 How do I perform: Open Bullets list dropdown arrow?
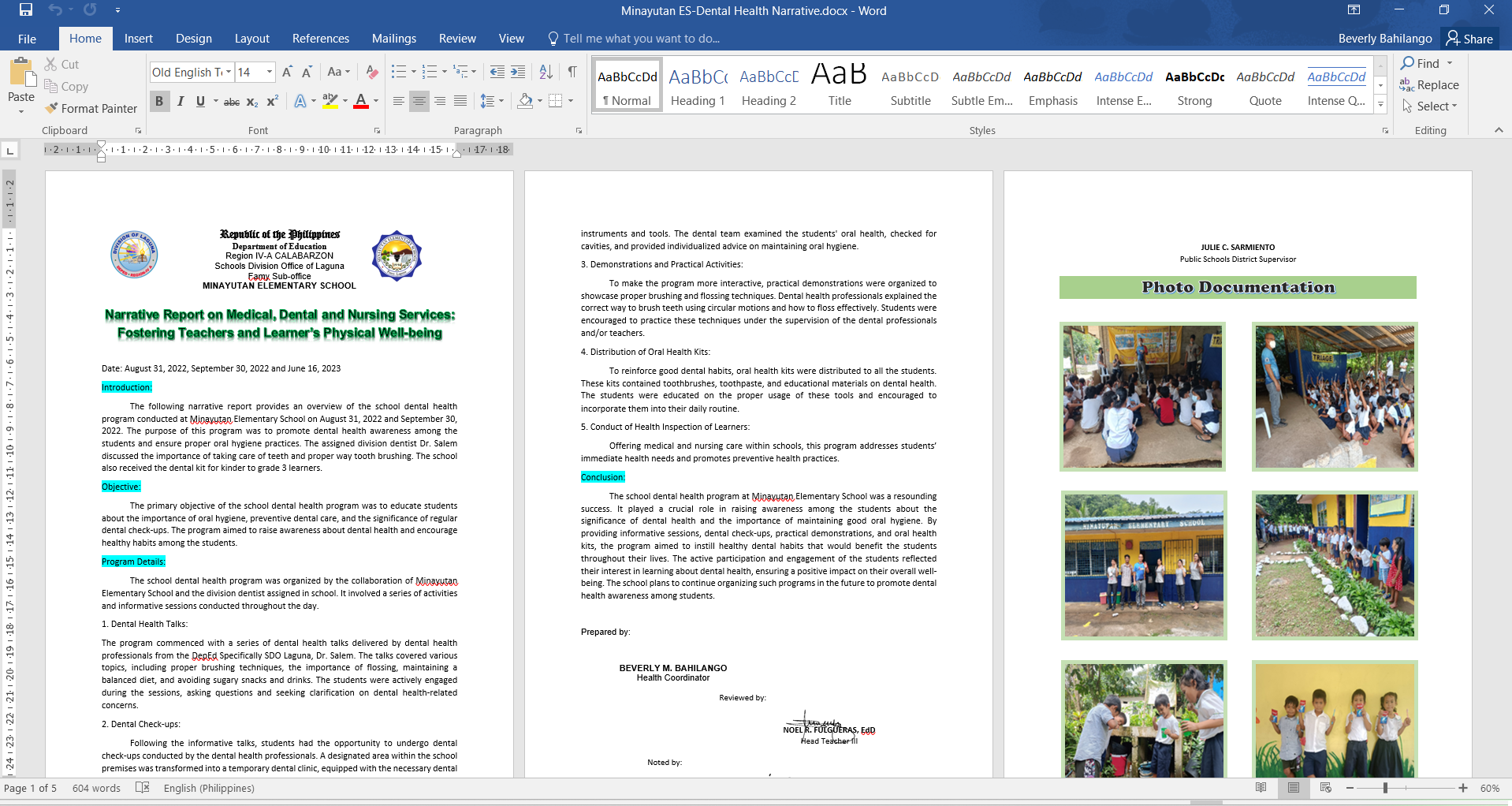(414, 72)
